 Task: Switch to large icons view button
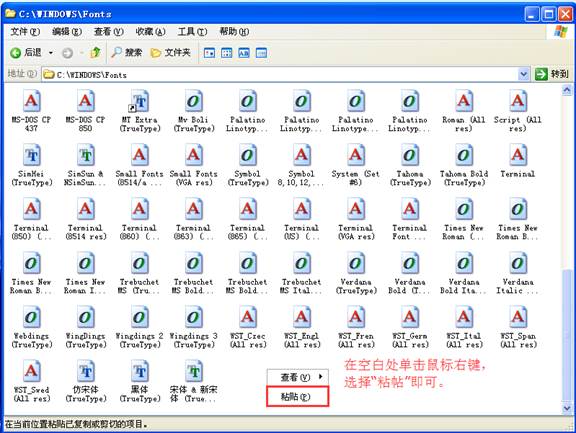tap(209, 53)
